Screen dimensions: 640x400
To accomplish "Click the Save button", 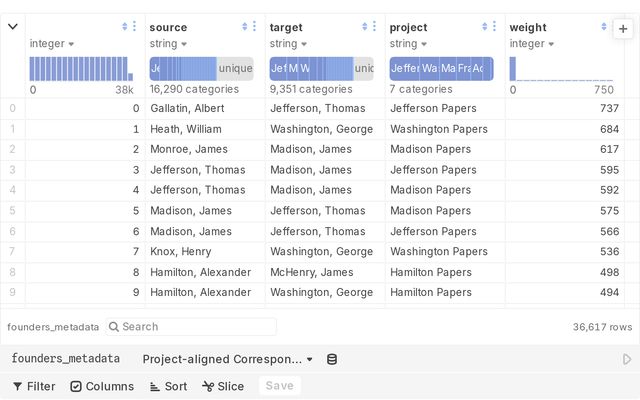I will click(x=280, y=386).
